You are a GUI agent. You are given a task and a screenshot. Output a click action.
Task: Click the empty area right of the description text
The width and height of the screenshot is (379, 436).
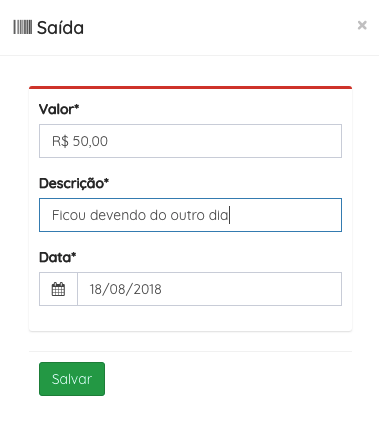[285, 215]
